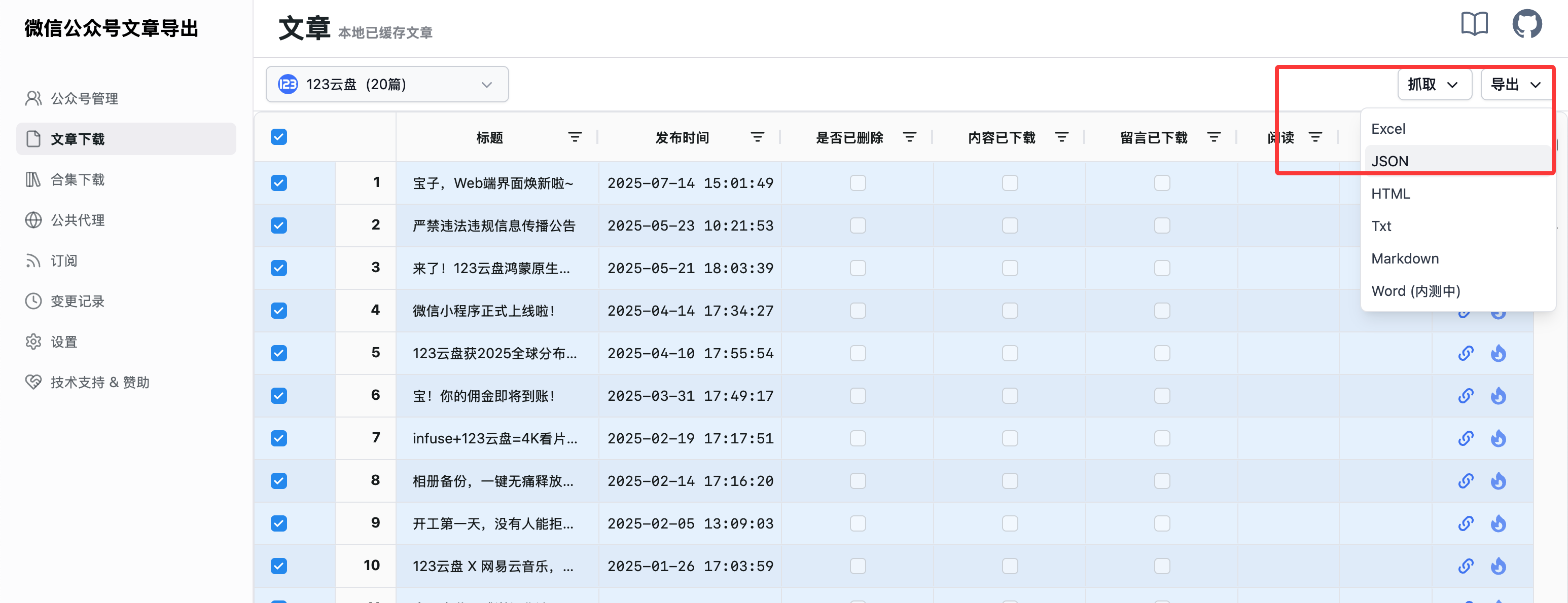Click link icon for article row 5
This screenshot has width=1568, height=603.
1465,353
